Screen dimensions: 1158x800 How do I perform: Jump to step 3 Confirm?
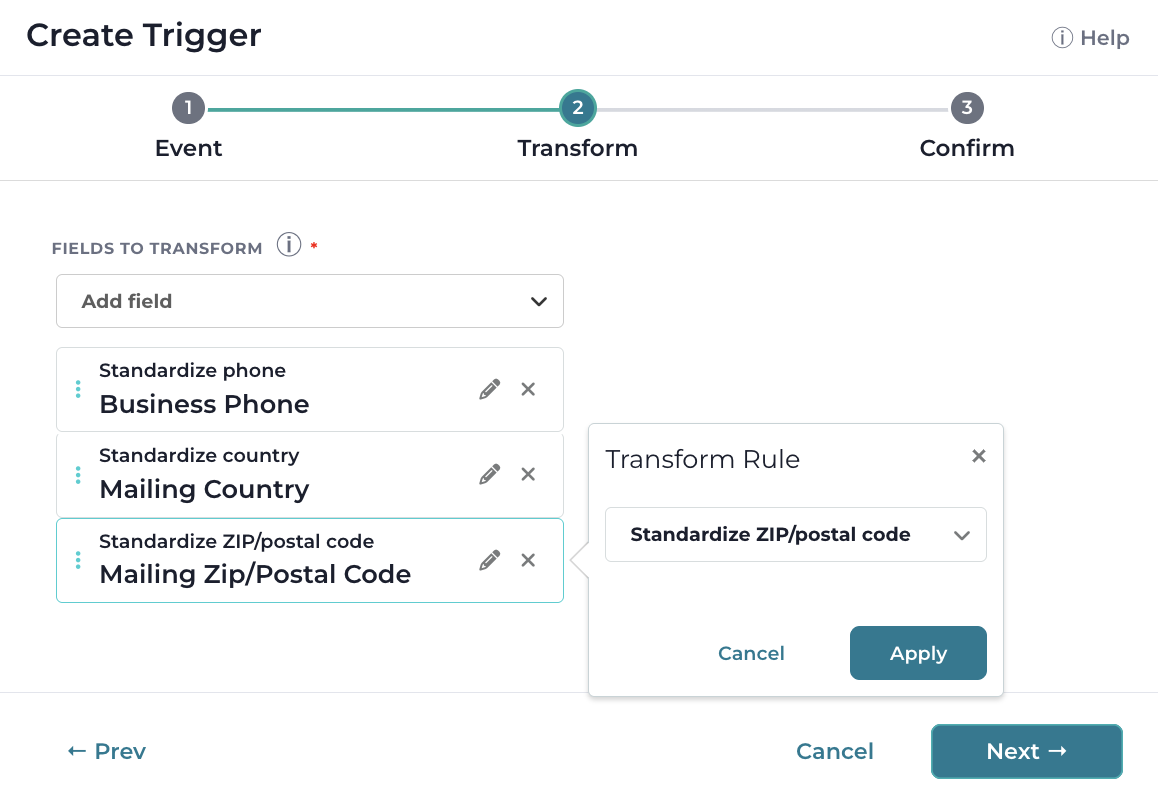[x=967, y=109]
